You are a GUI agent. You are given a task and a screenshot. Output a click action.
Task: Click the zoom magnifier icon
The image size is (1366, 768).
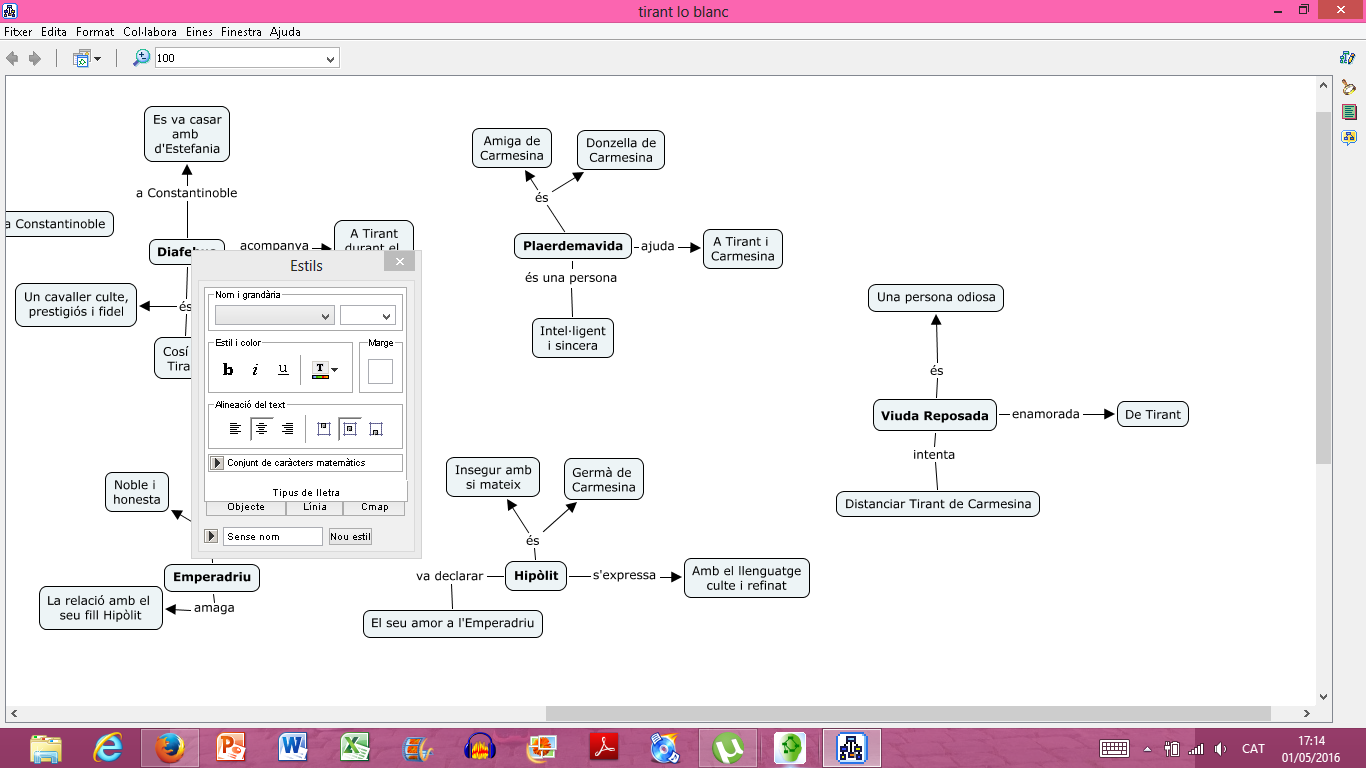point(142,58)
